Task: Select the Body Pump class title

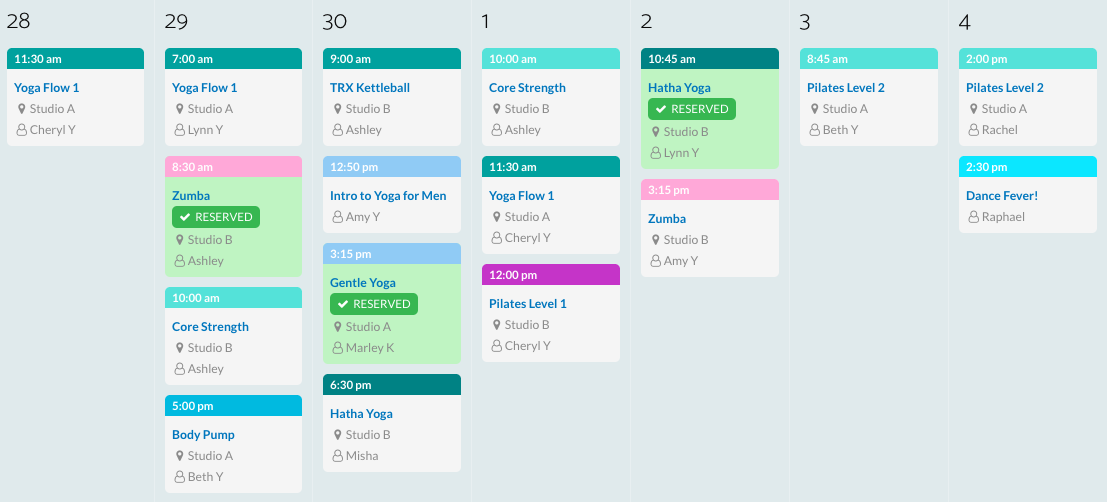Action: (203, 435)
